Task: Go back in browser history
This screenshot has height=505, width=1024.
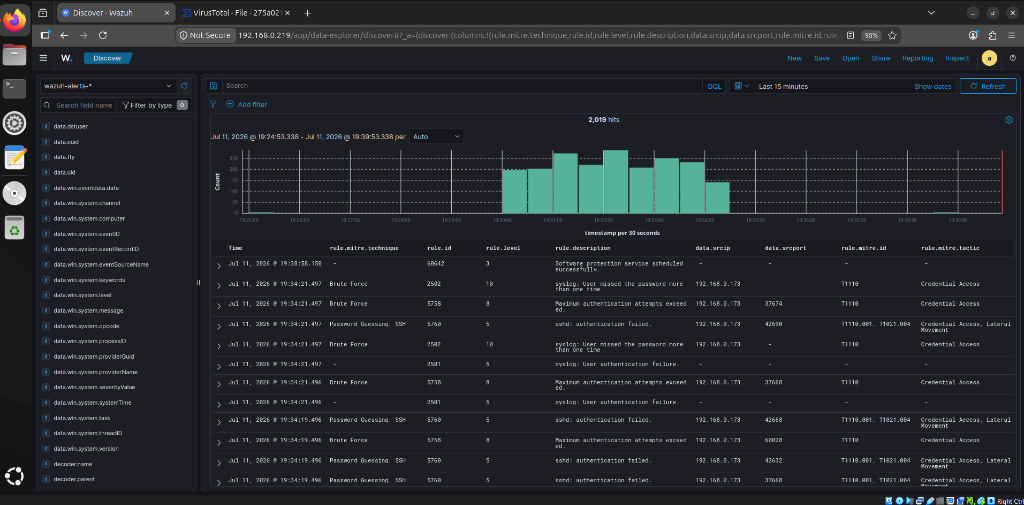Action: (63, 35)
